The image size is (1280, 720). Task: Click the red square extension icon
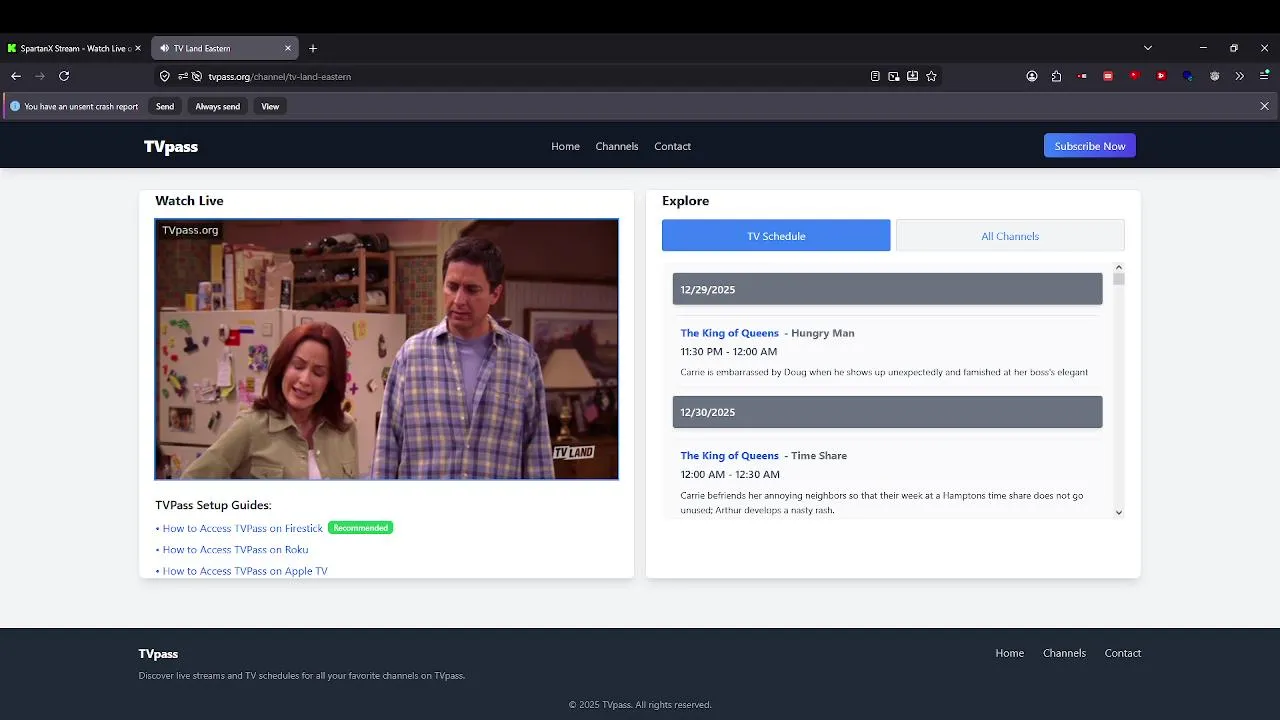1108,76
